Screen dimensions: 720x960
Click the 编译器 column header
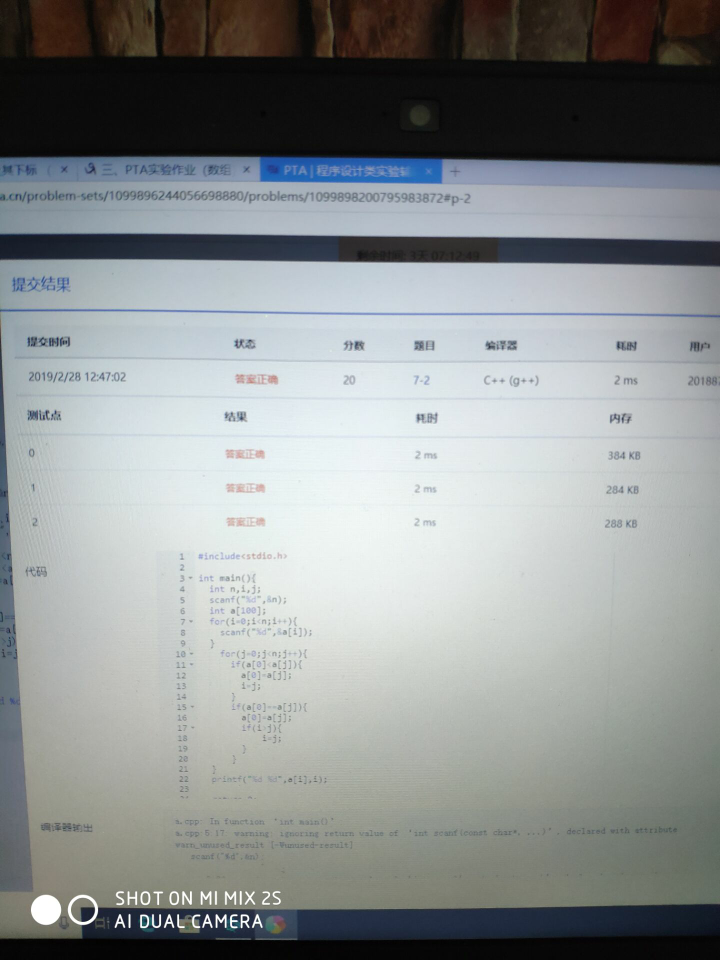pyautogui.click(x=501, y=346)
